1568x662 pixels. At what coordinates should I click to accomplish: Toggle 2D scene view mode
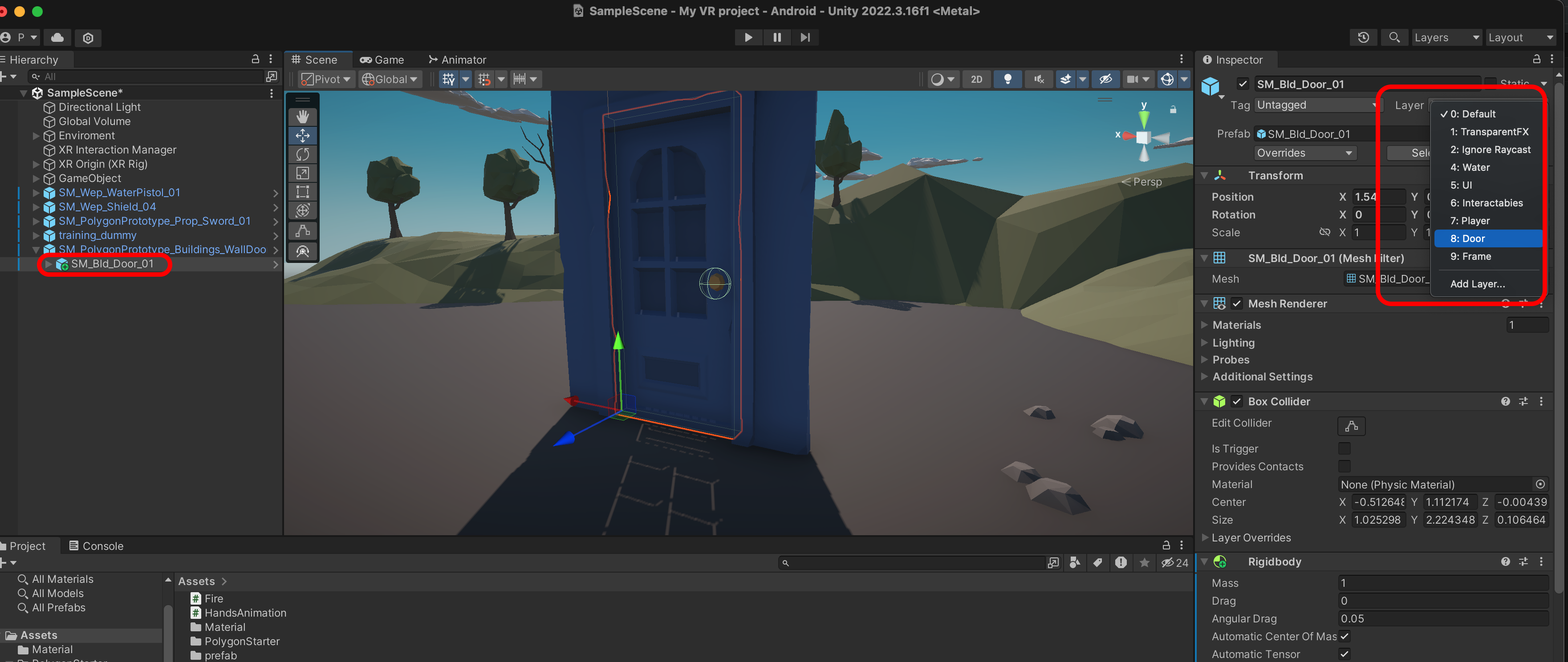[x=976, y=79]
